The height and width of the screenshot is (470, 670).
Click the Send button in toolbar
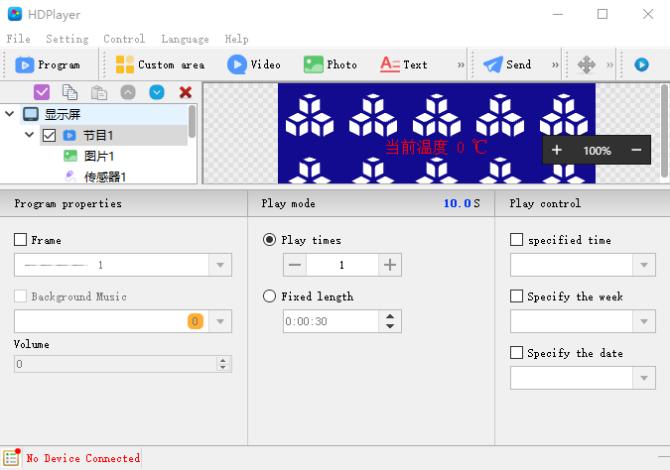click(x=507, y=65)
